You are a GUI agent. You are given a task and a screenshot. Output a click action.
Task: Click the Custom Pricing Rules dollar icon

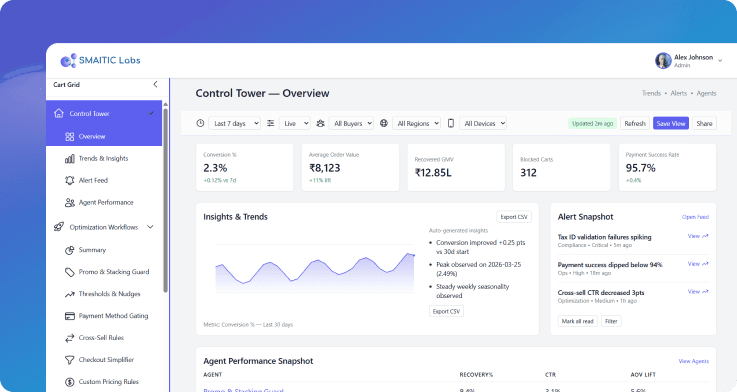70,382
